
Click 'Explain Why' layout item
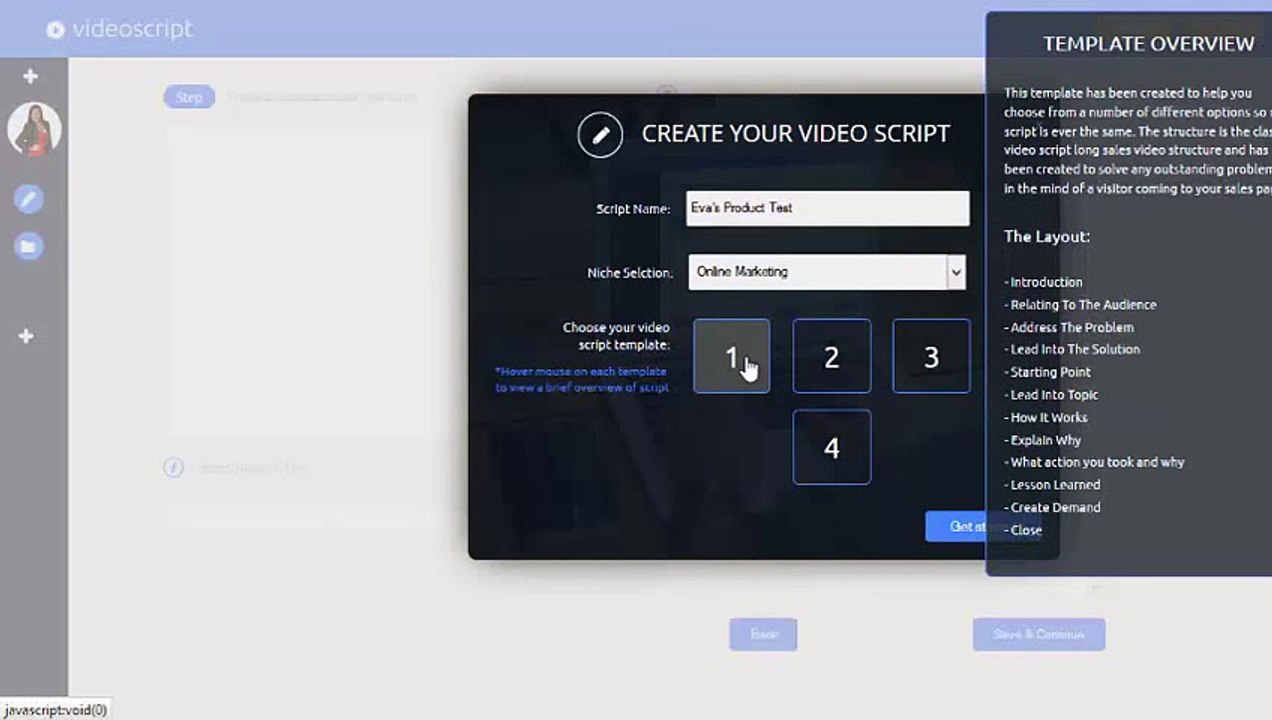click(x=1043, y=440)
